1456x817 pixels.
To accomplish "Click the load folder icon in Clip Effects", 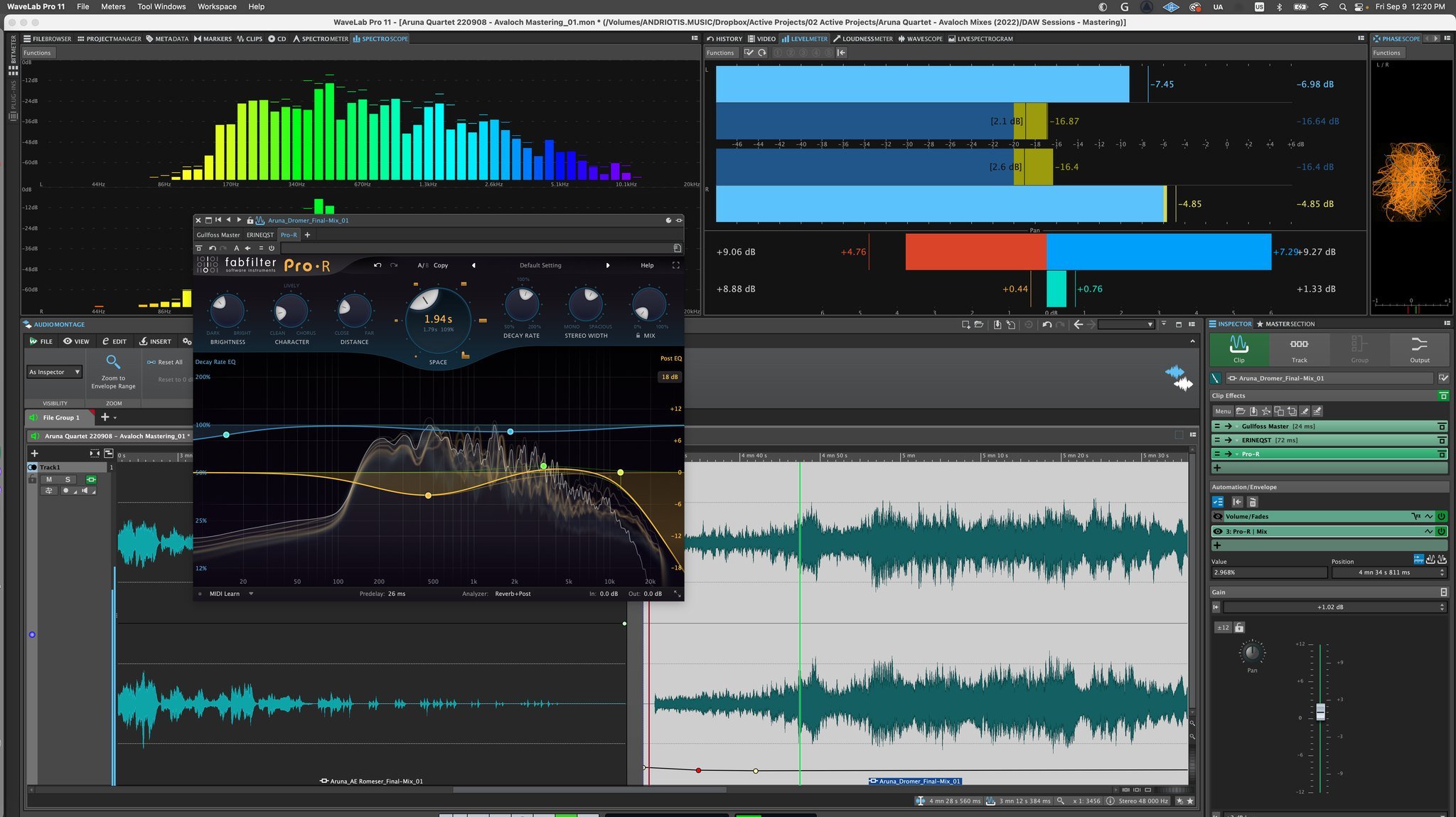I will coord(1241,411).
